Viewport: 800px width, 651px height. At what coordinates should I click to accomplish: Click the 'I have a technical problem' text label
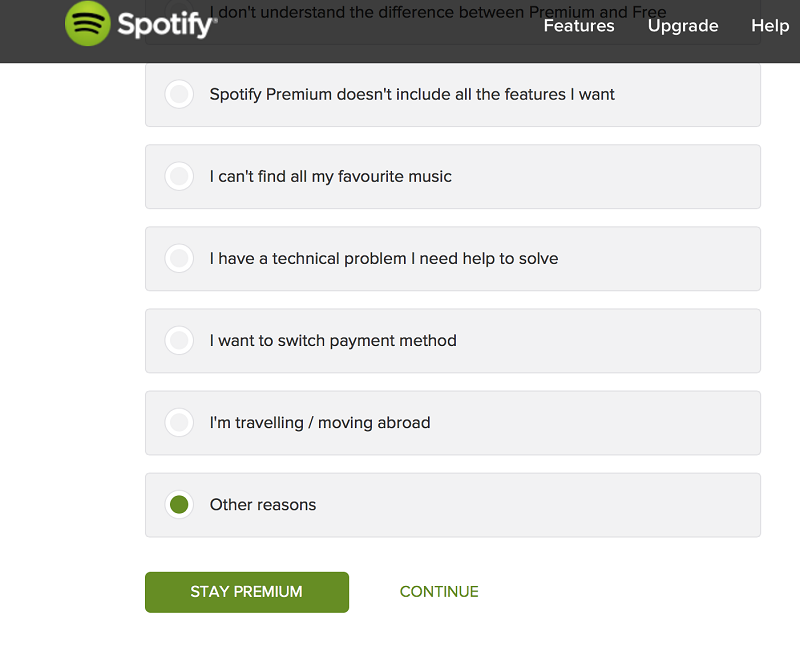[384, 259]
